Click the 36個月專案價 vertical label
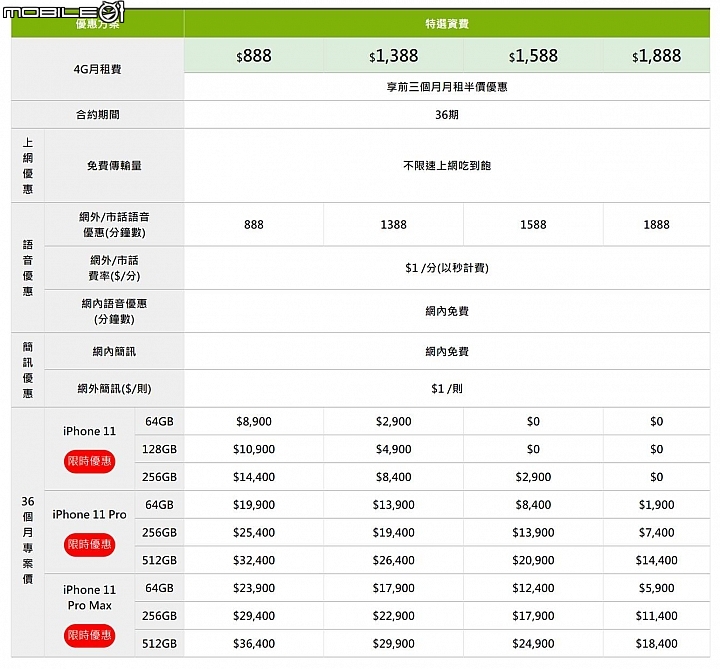The width and height of the screenshot is (720, 669). [28, 540]
